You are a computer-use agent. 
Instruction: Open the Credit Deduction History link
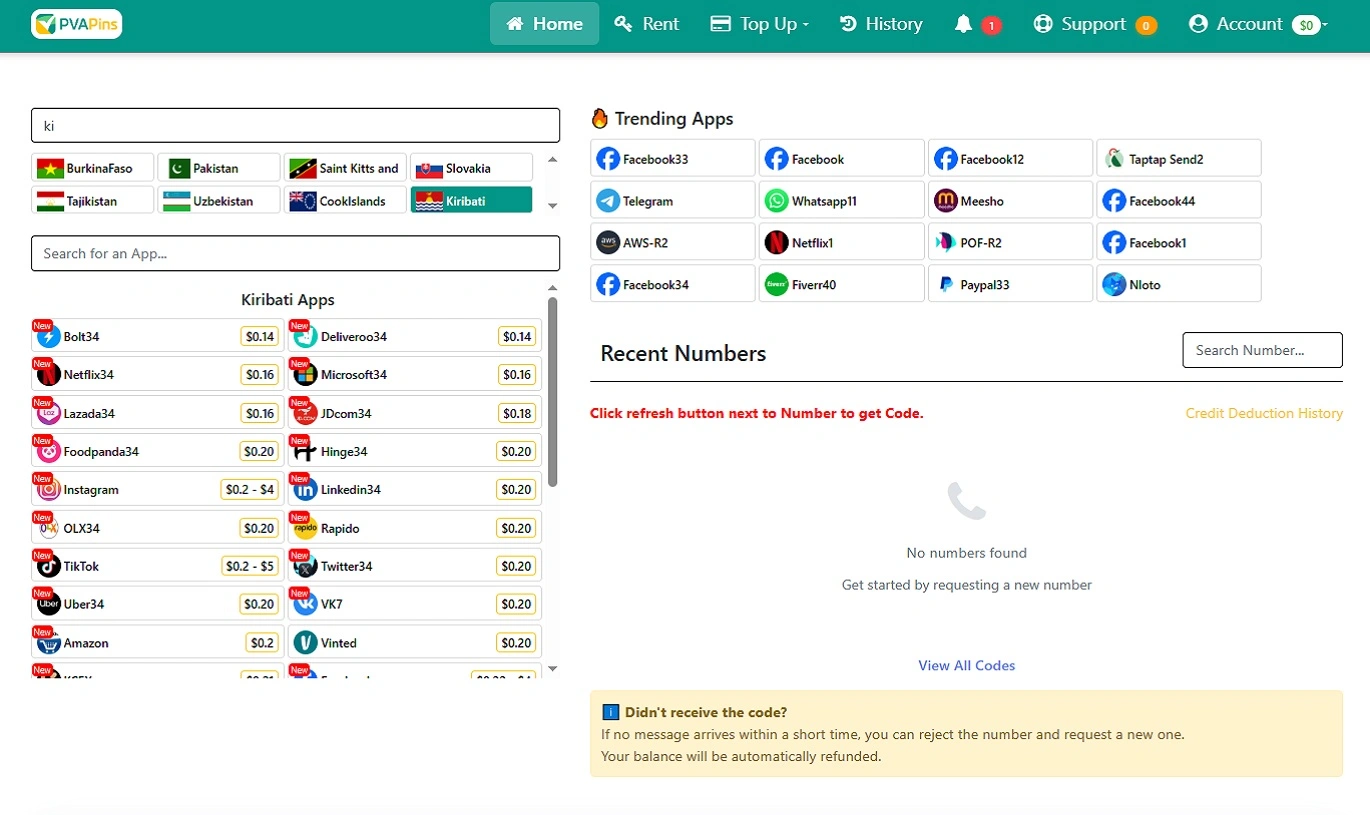click(x=1264, y=413)
